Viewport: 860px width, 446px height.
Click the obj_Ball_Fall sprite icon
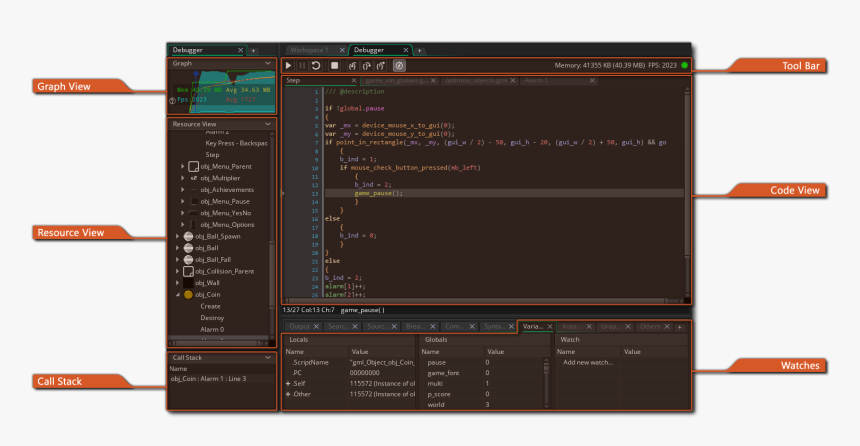tap(189, 259)
